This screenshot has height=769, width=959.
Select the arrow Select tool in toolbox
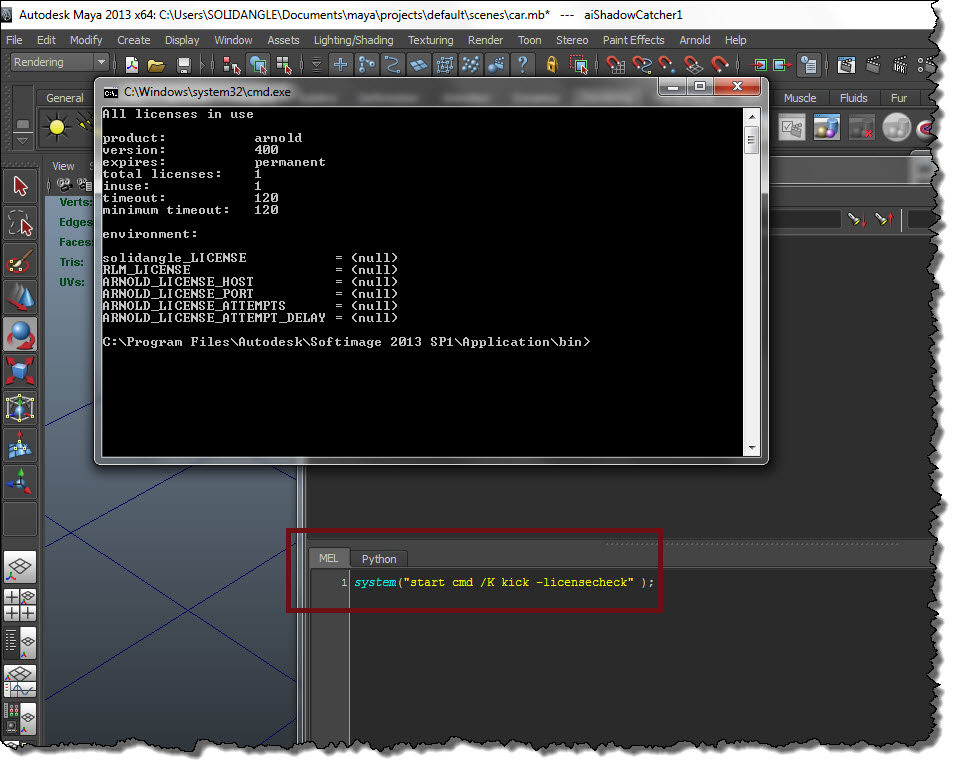[21, 186]
